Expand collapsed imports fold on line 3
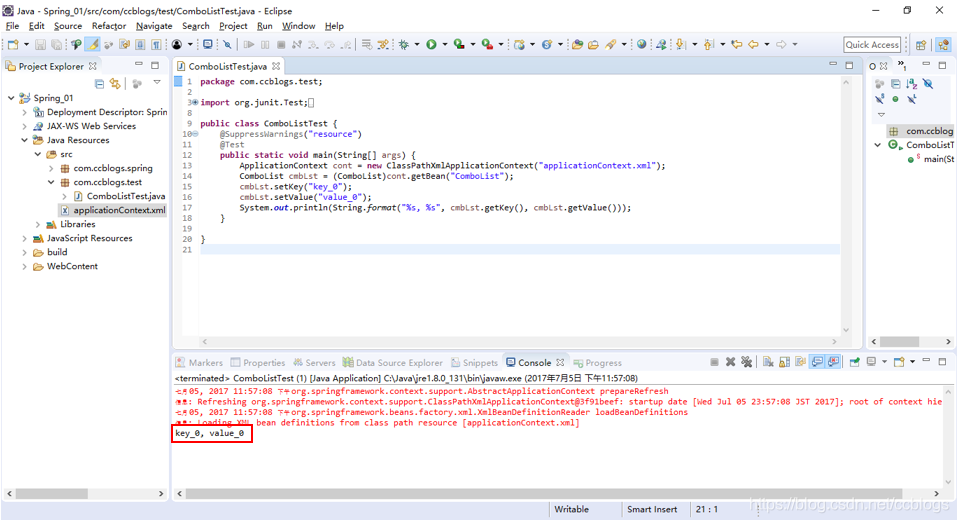This screenshot has width=959, height=523. point(194,103)
